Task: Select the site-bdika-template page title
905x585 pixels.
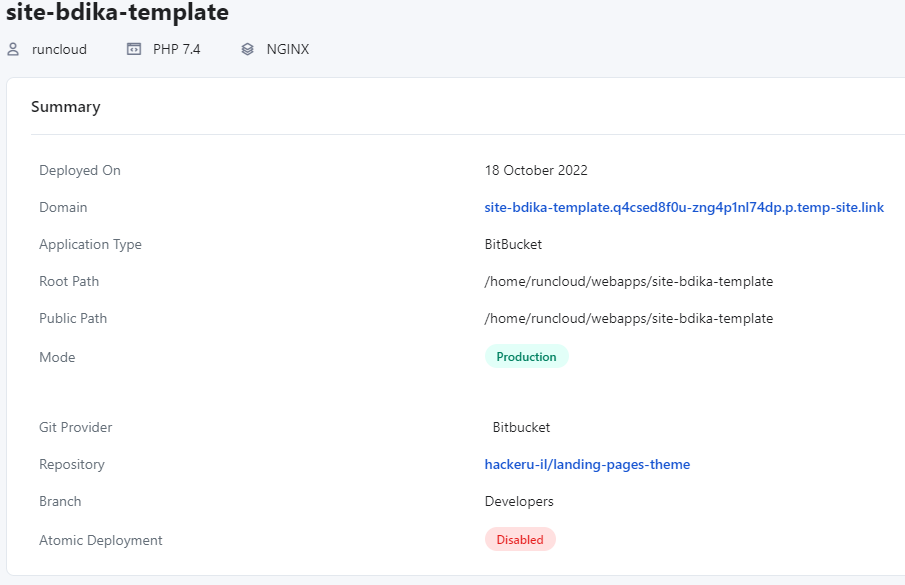Action: pyautogui.click(x=117, y=13)
